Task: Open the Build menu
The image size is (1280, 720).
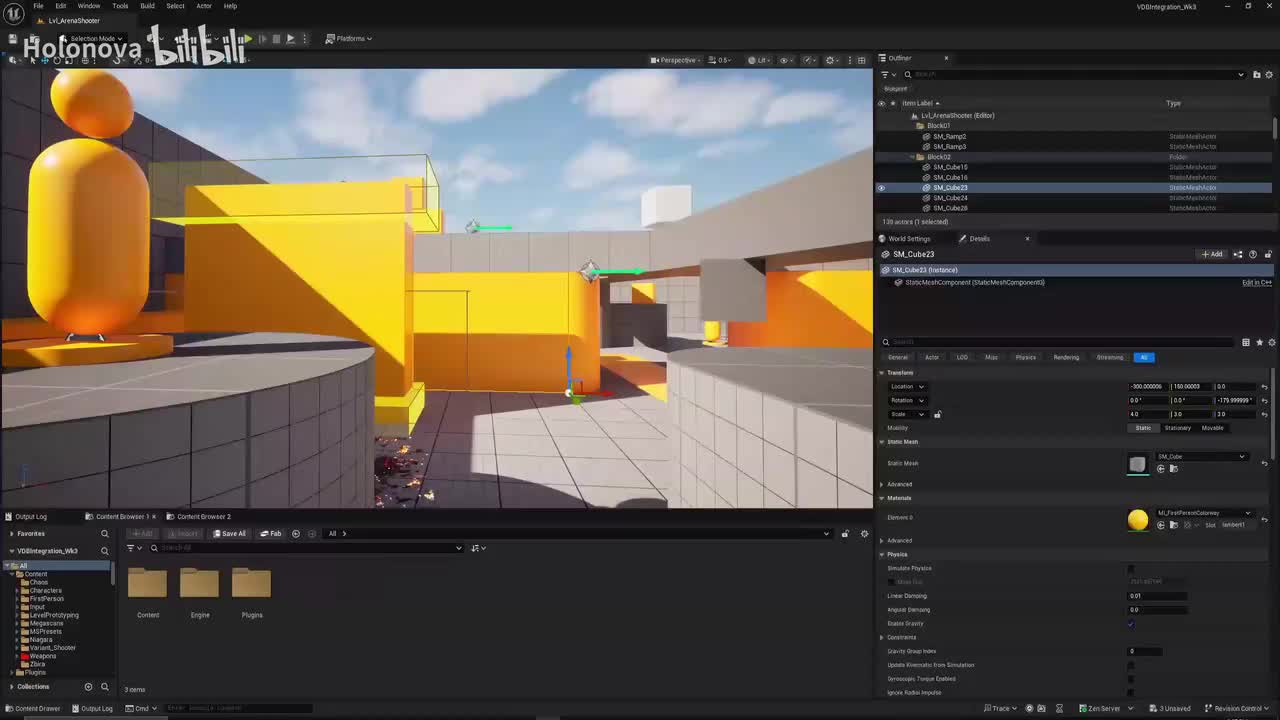Action: (147, 6)
